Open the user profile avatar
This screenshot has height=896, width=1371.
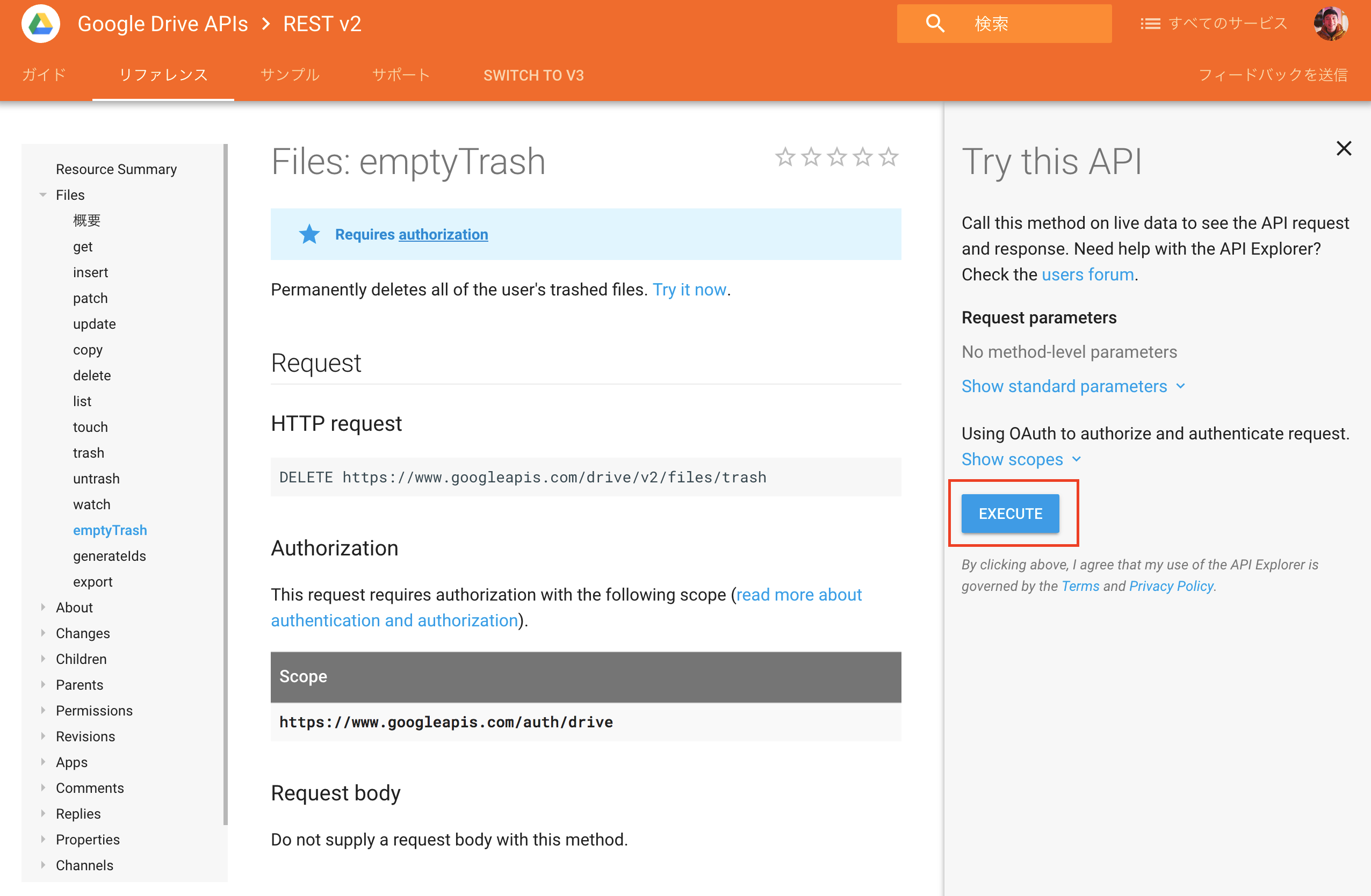tap(1331, 24)
